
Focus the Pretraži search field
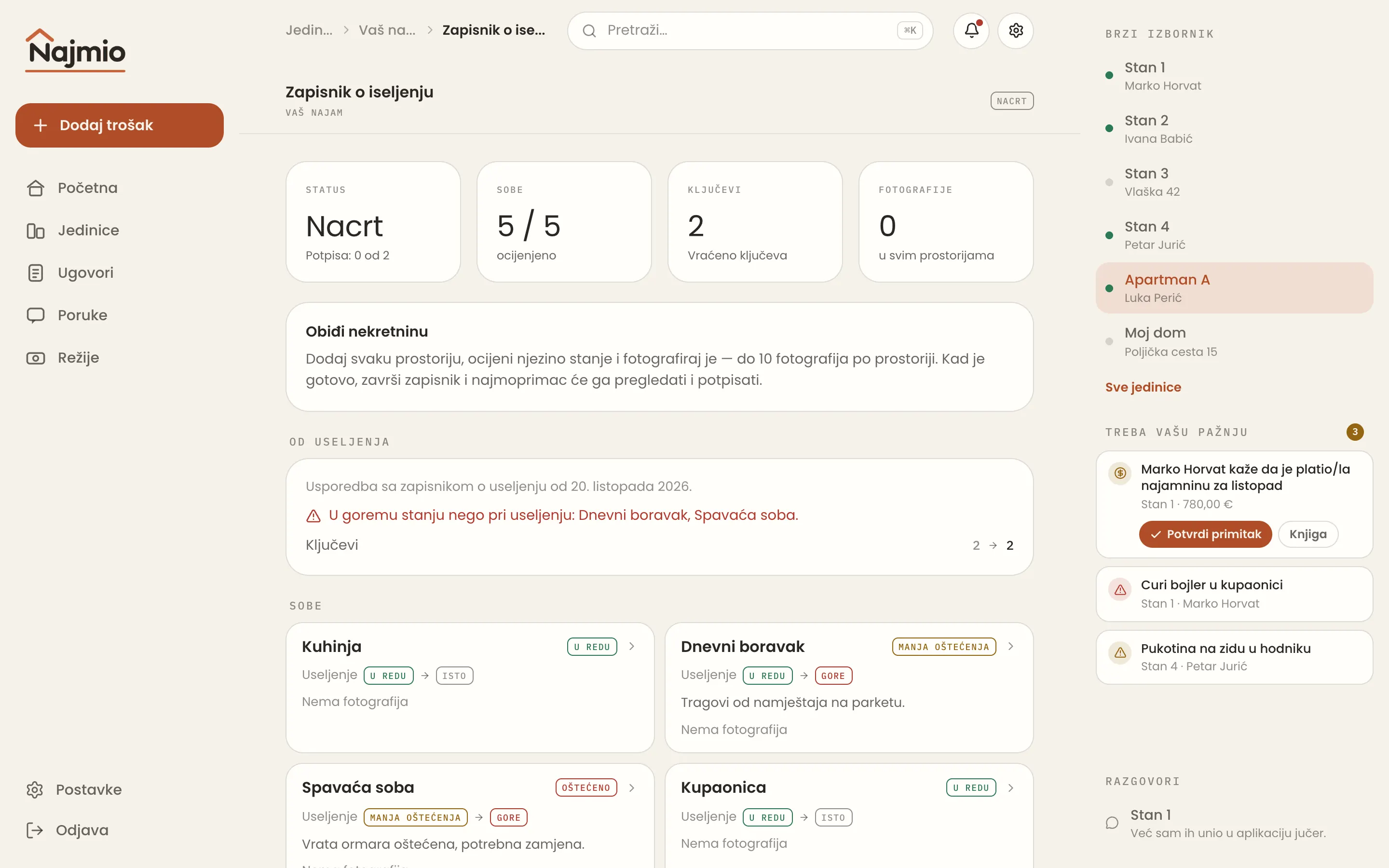749,30
